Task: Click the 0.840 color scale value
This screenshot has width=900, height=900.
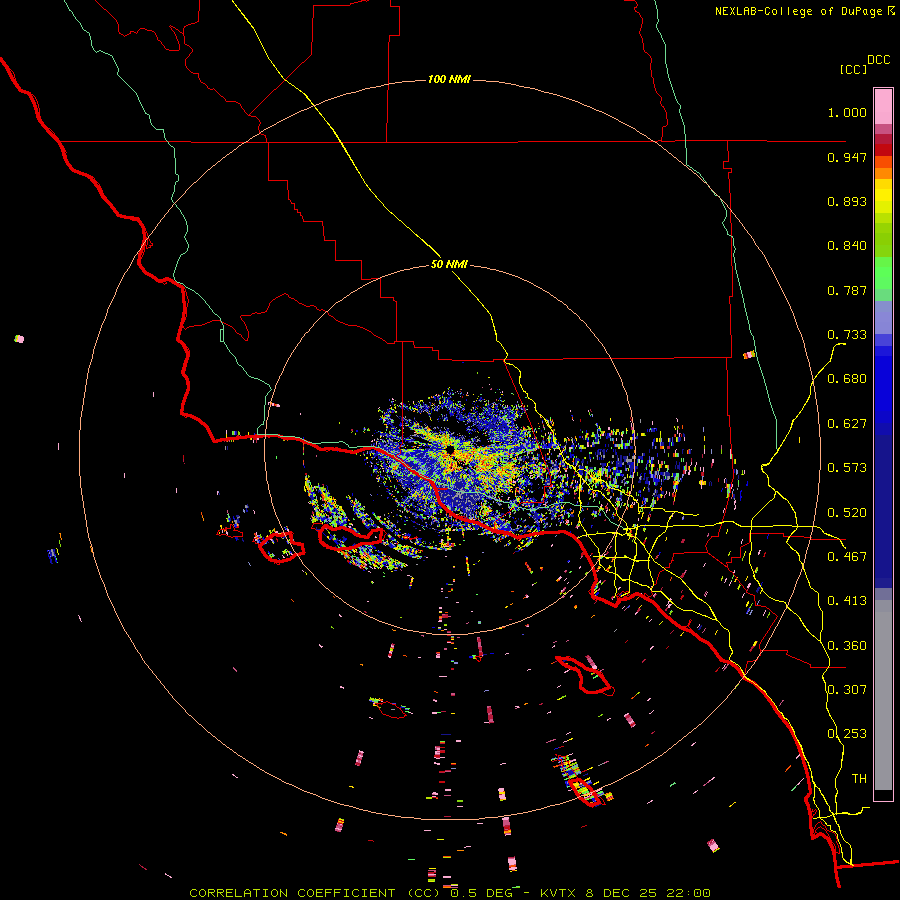Action: coord(847,246)
